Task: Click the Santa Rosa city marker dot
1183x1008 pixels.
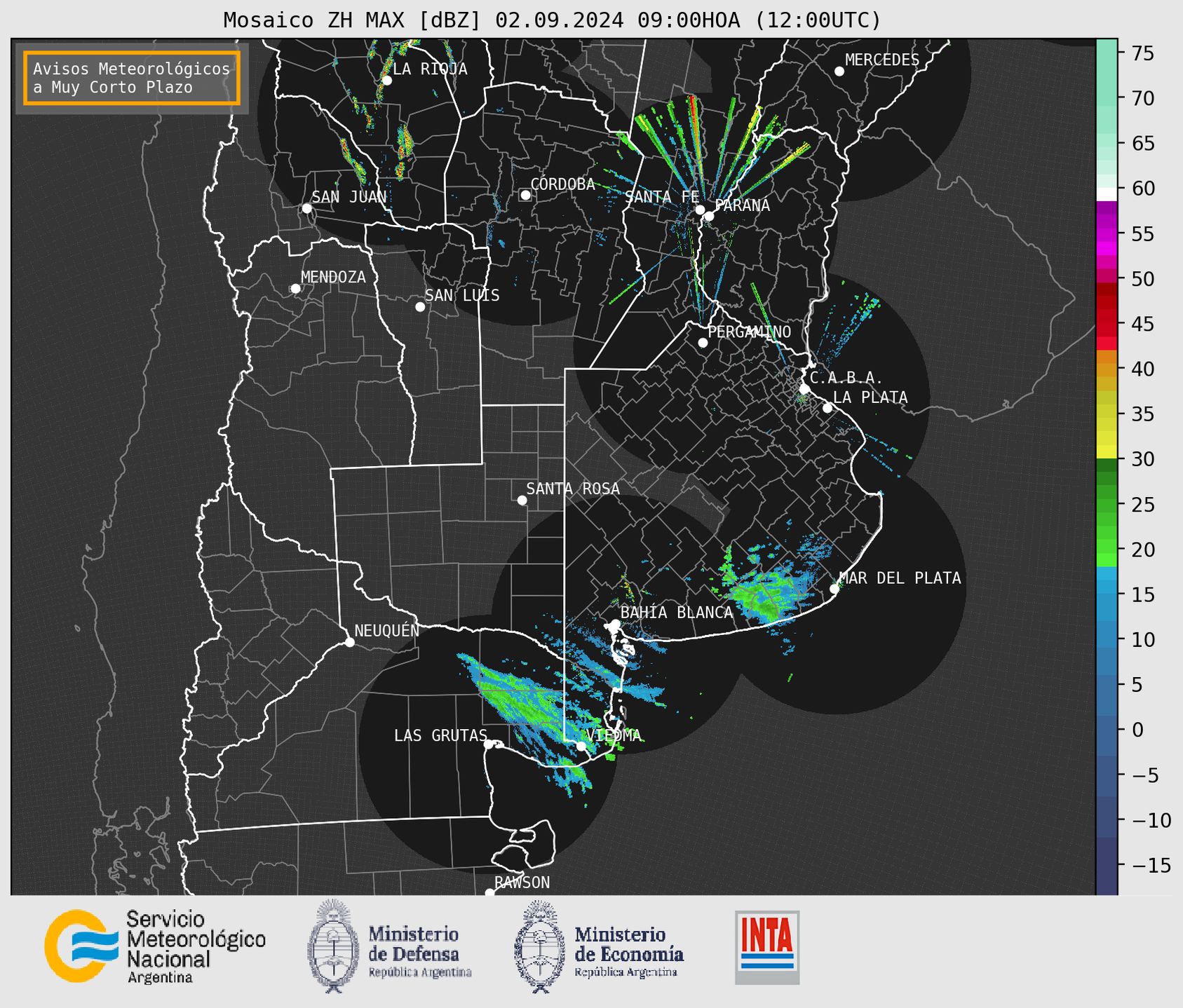Action: coord(522,500)
